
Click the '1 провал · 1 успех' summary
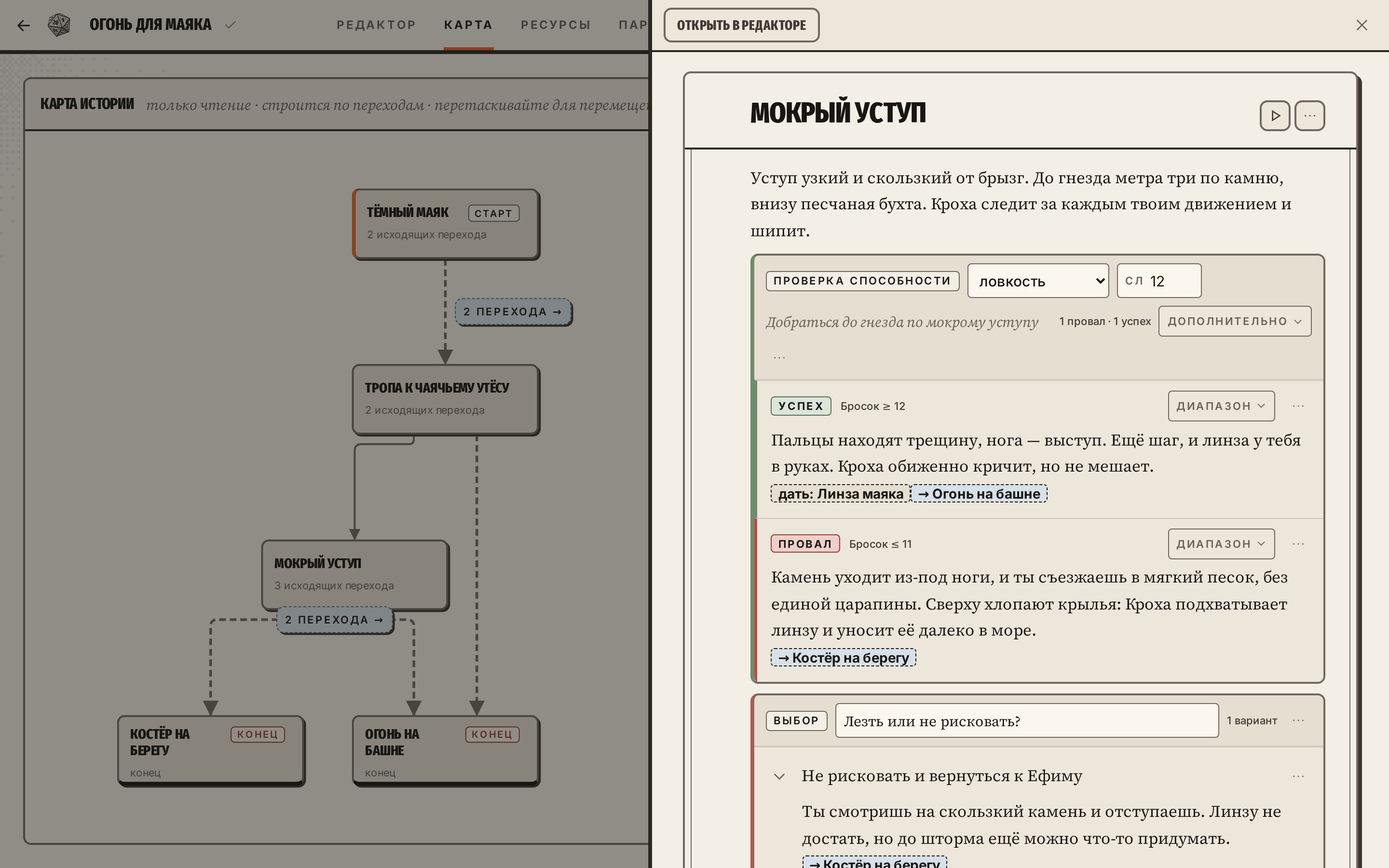coord(1105,322)
